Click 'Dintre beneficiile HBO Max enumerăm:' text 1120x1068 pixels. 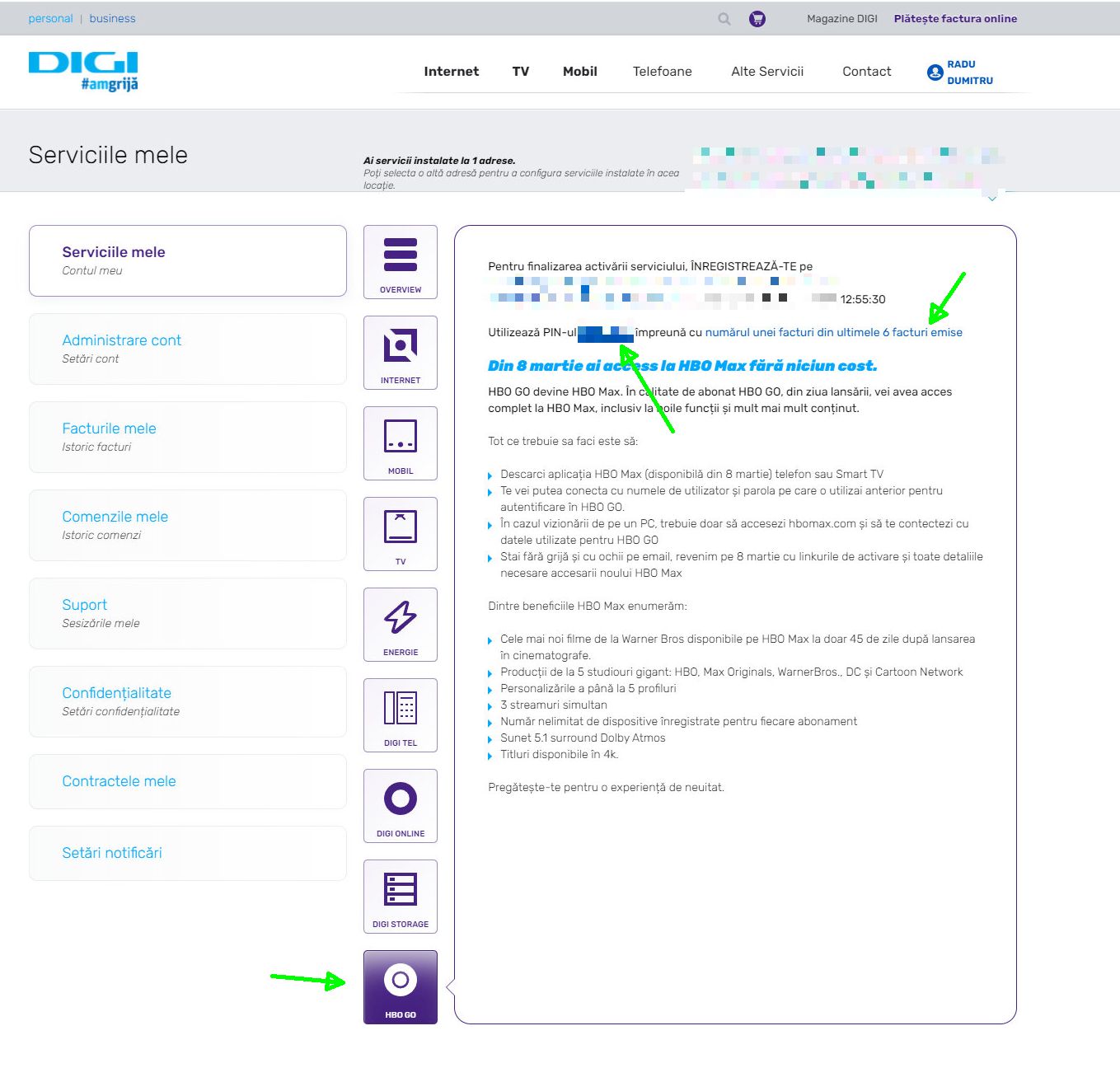click(x=588, y=606)
